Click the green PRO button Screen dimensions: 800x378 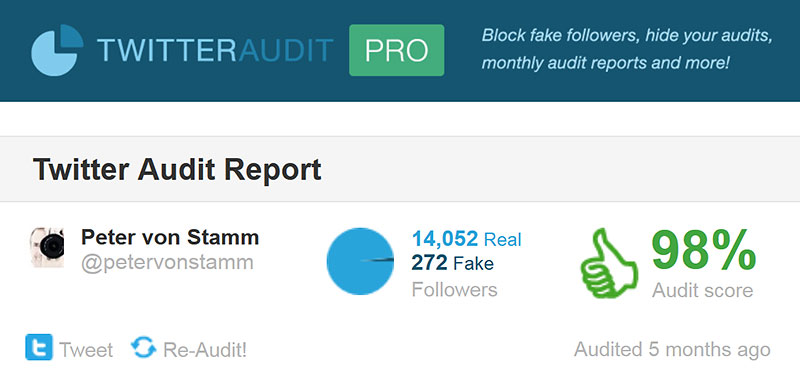pos(396,50)
